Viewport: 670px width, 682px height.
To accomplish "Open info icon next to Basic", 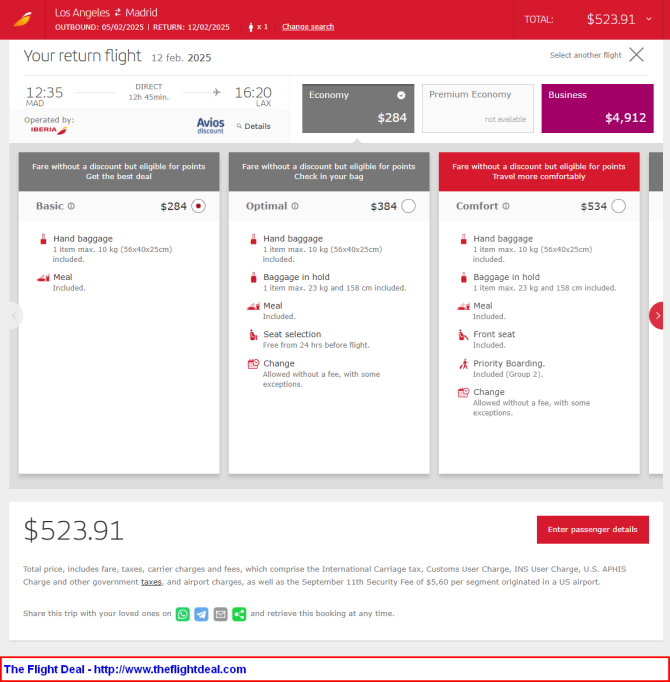I will click(71, 206).
